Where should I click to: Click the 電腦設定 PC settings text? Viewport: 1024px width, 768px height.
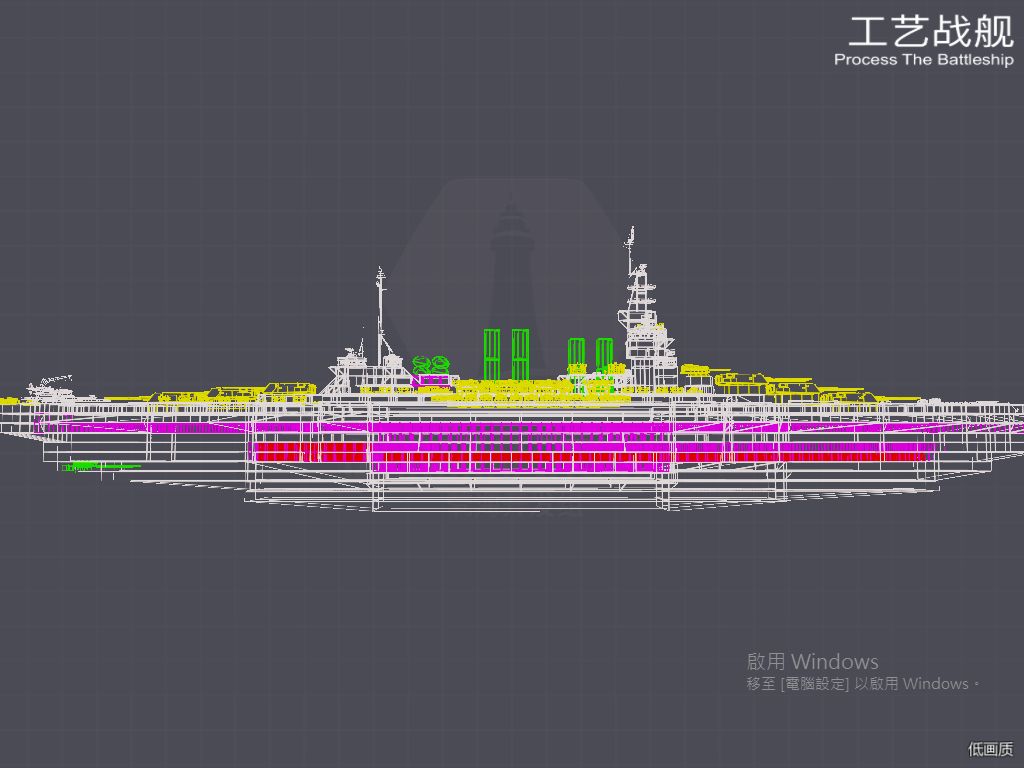click(814, 684)
